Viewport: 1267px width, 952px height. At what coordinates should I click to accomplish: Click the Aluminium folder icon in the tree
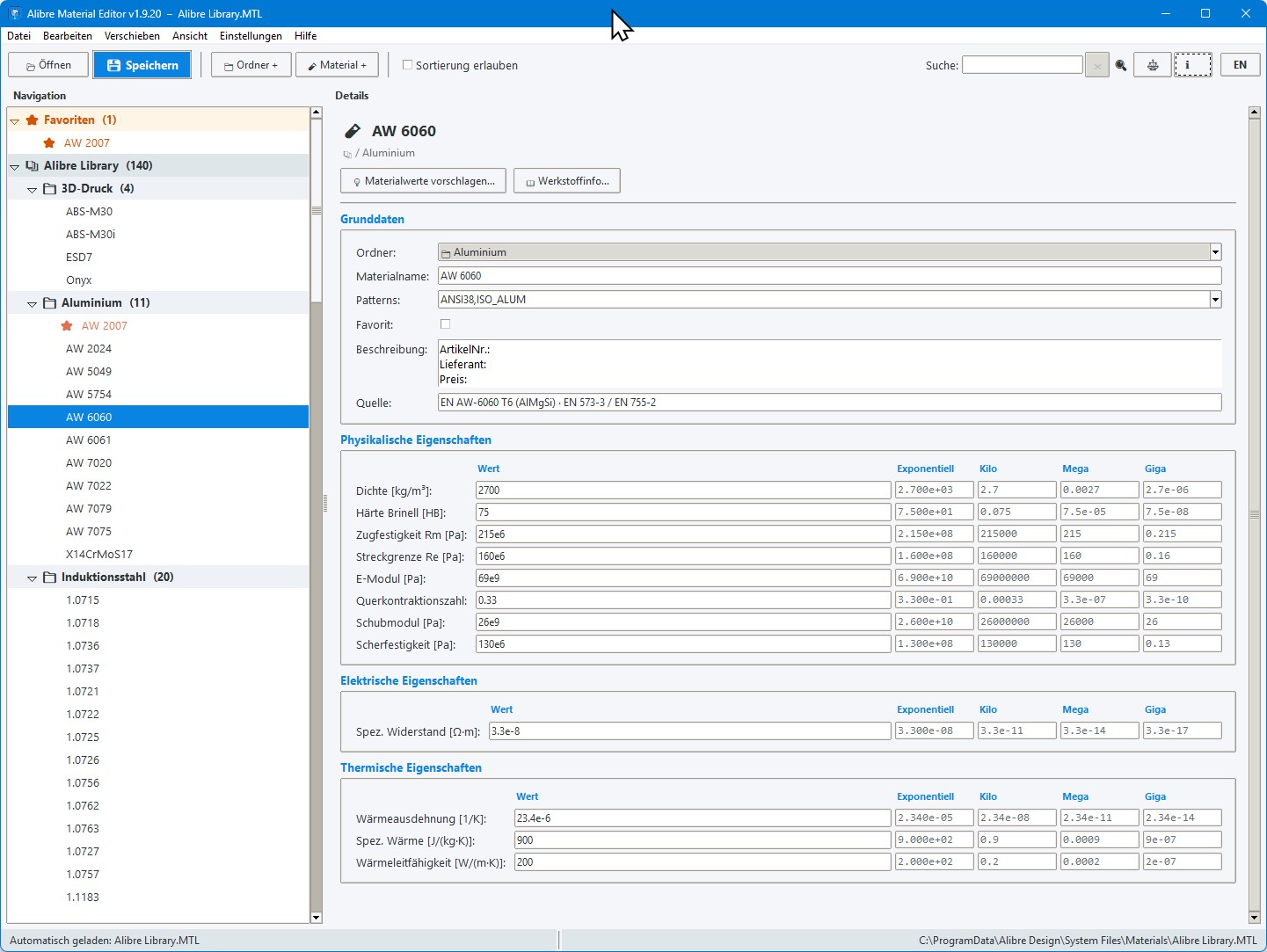(x=49, y=302)
